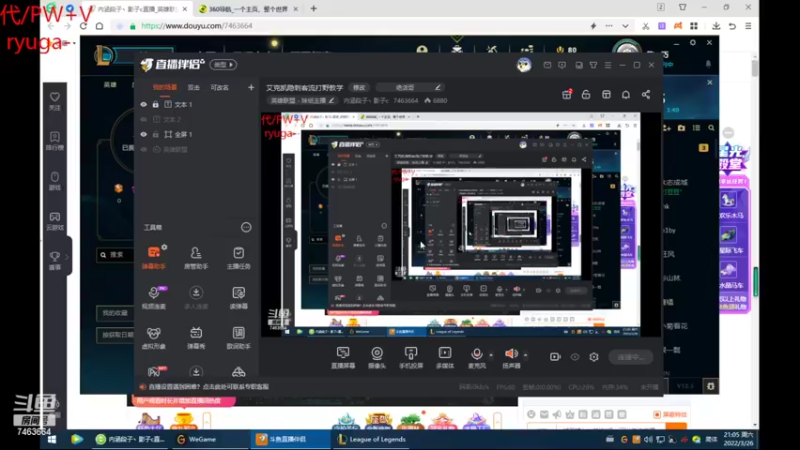Viewport: 800px width, 450px height.
Task: Select the 全屏 1 source row
Action: [x=197, y=134]
